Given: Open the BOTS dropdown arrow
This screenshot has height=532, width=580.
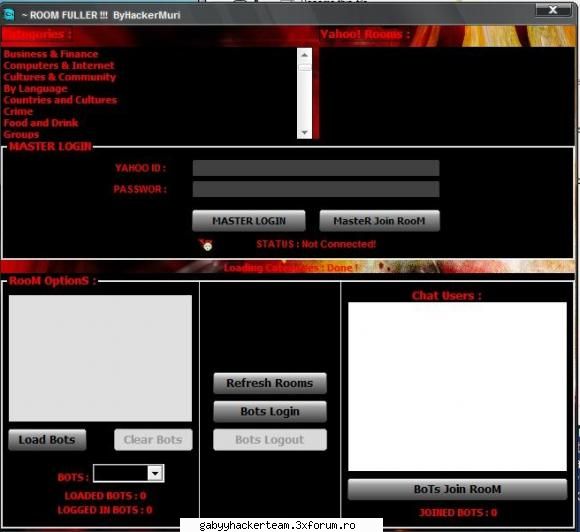Looking at the screenshot, I should [155, 473].
